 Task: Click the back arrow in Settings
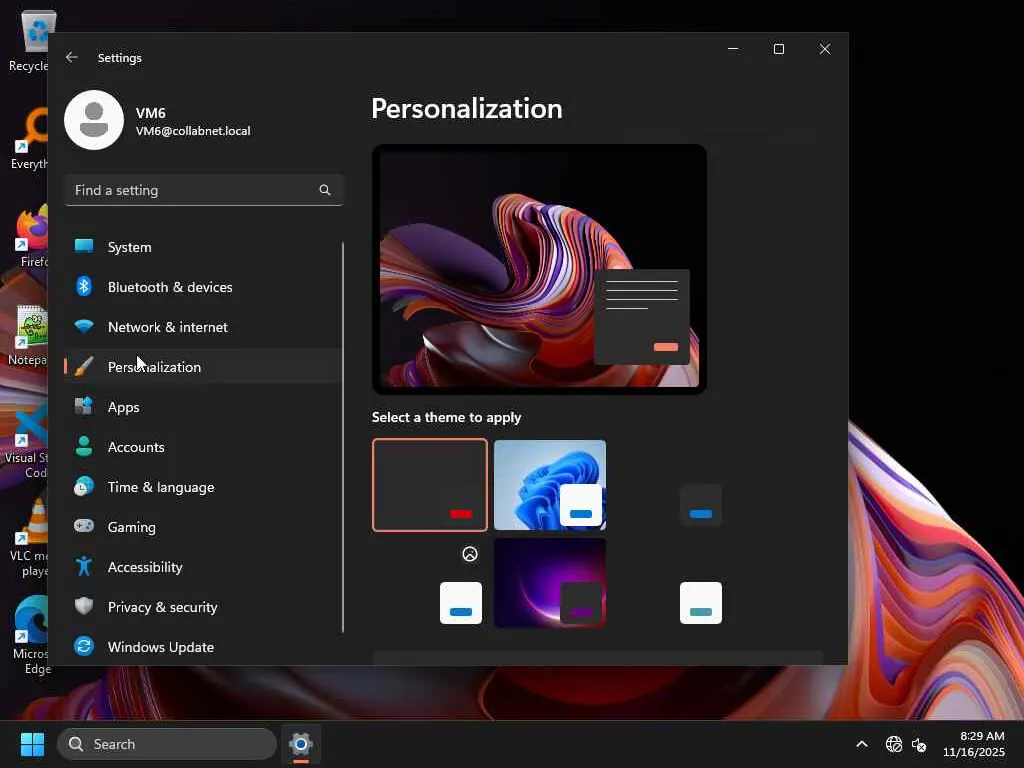point(72,58)
